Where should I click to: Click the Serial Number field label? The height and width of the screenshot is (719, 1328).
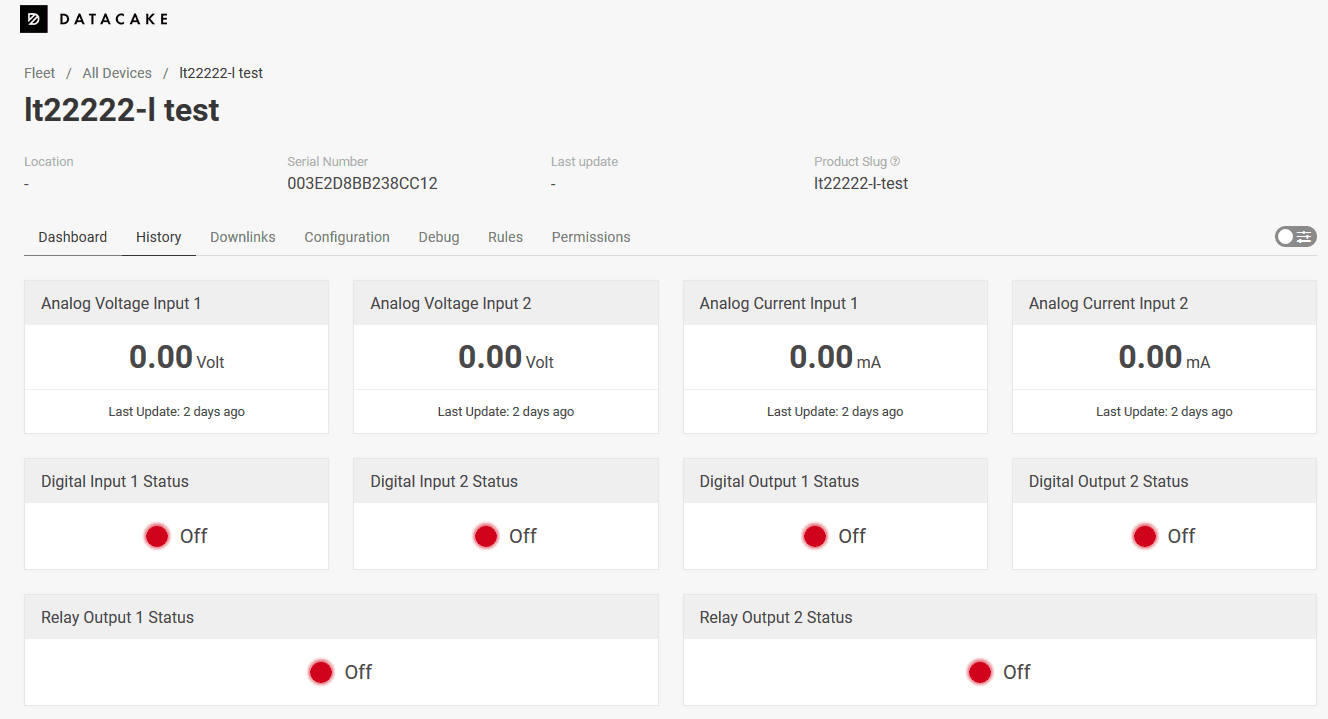coord(328,161)
